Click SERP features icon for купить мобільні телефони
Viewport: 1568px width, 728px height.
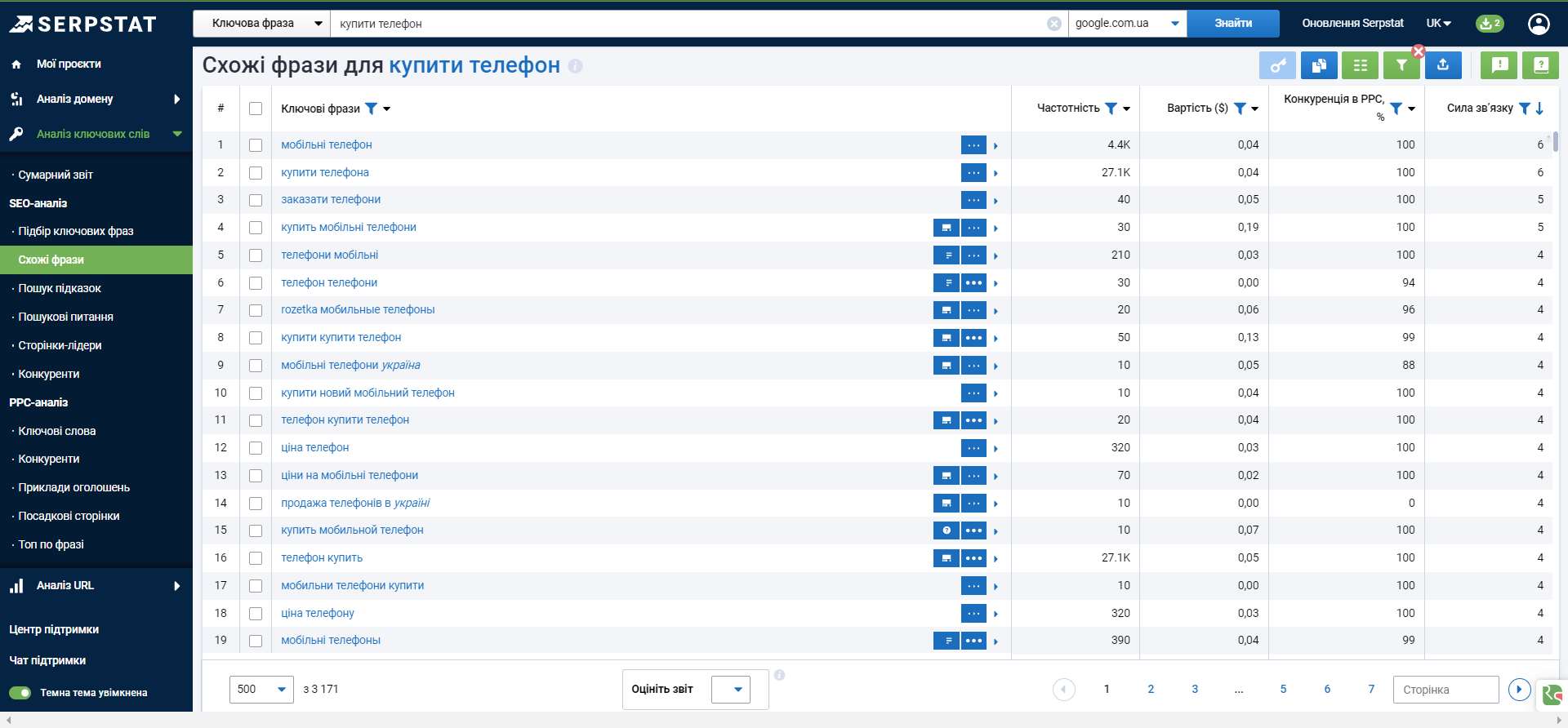pos(946,228)
